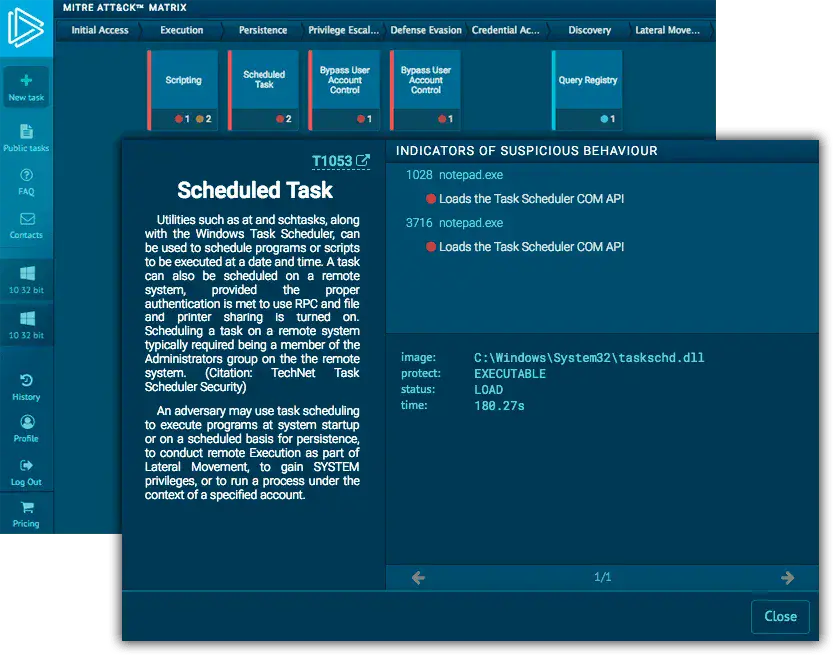Viewport: 833px width, 655px height.
Task: Start a New task
Action: coord(26,88)
